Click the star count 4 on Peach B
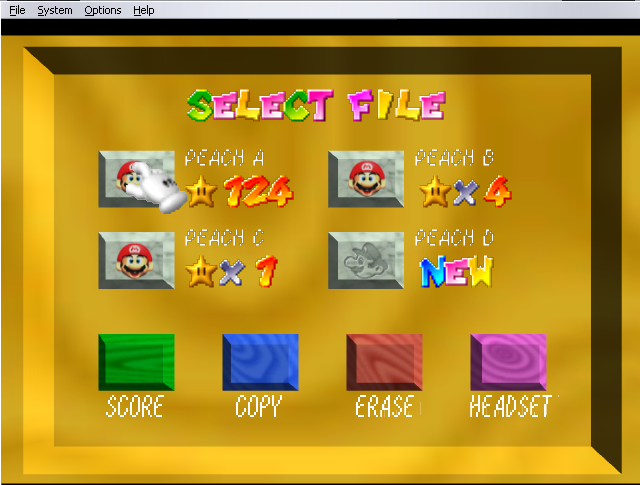 point(498,191)
